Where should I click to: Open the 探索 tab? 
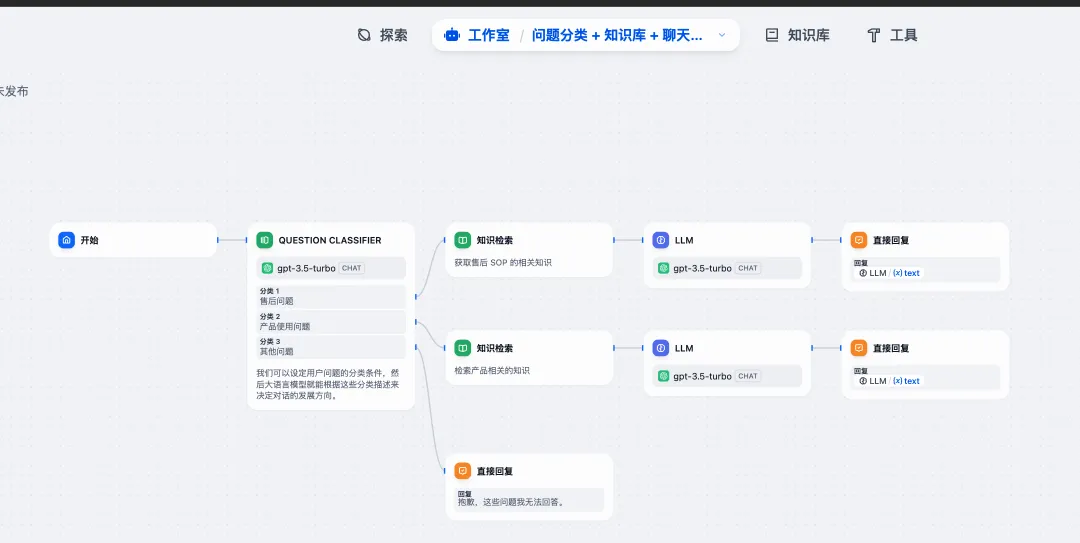tap(382, 35)
